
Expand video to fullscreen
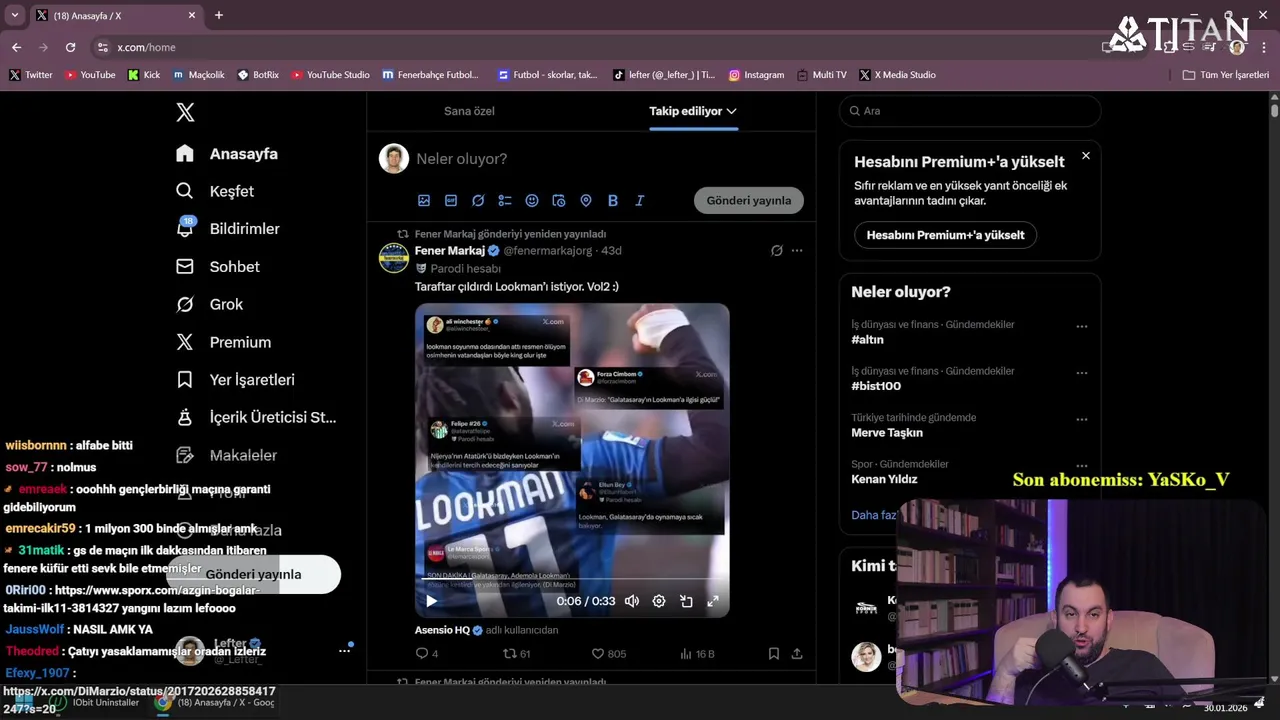(713, 601)
